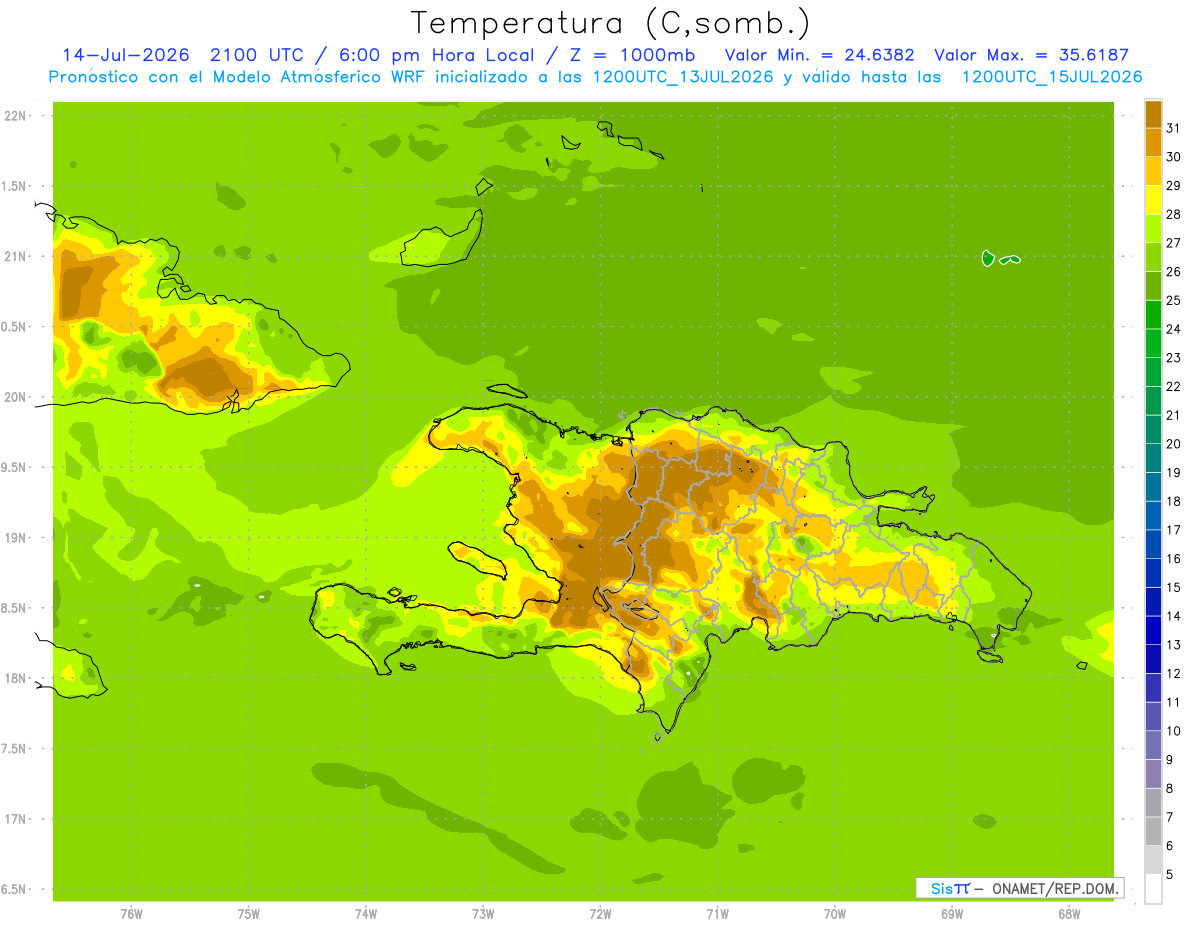The width and height of the screenshot is (1200, 927).
Task: Click legend value "11"
Action: [x=1175, y=703]
